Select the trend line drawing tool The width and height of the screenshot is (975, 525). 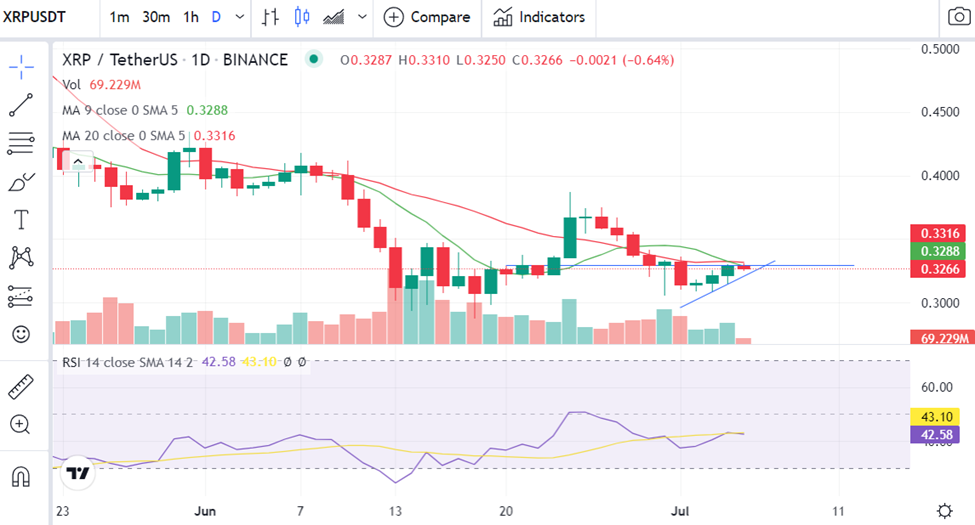click(21, 105)
